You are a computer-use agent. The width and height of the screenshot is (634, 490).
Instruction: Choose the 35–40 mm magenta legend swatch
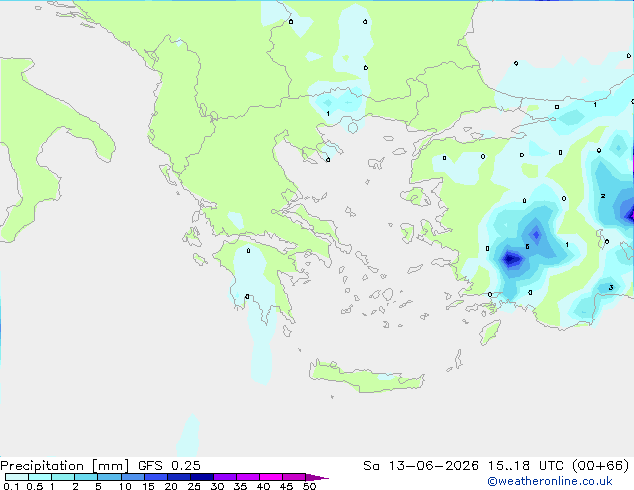248,477
